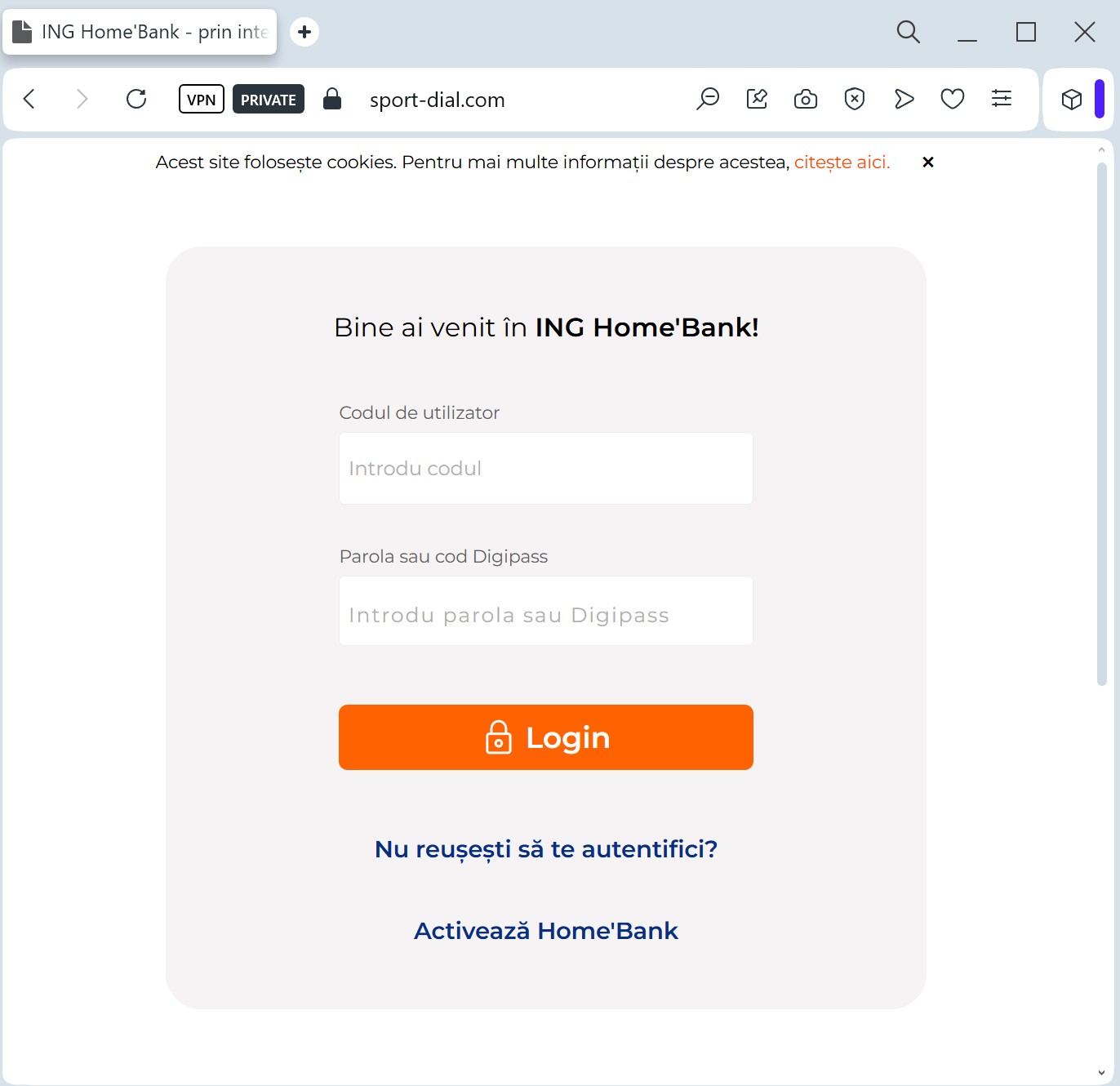This screenshot has height=1086, width=1120.
Task: Click the send/flow arrow icon
Action: [x=904, y=100]
